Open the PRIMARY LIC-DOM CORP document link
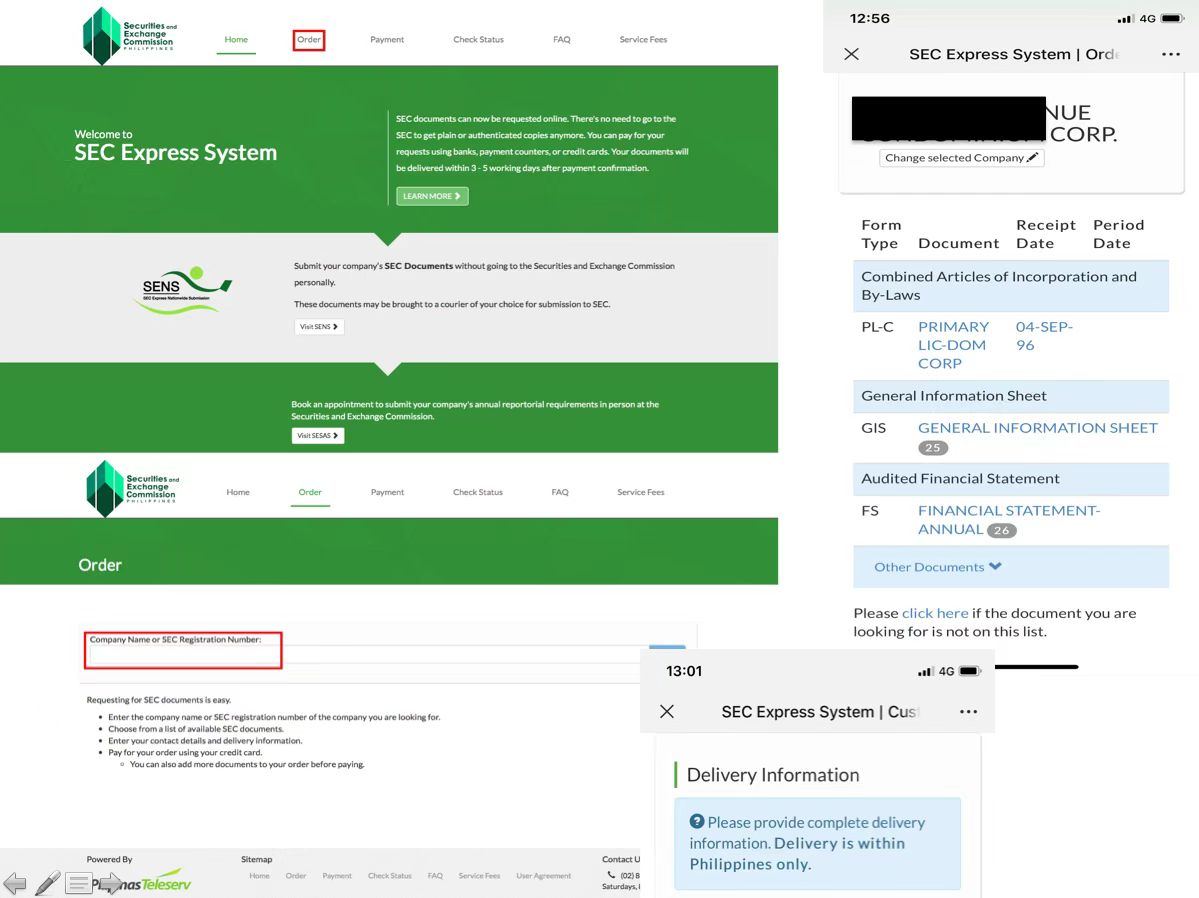Image resolution: width=1199 pixels, height=898 pixels. (x=954, y=345)
